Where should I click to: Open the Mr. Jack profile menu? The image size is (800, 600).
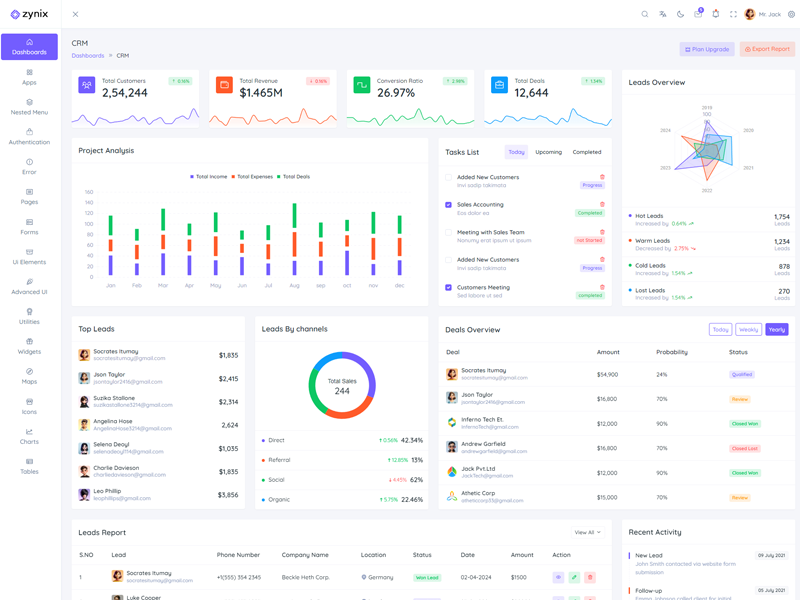[x=763, y=14]
